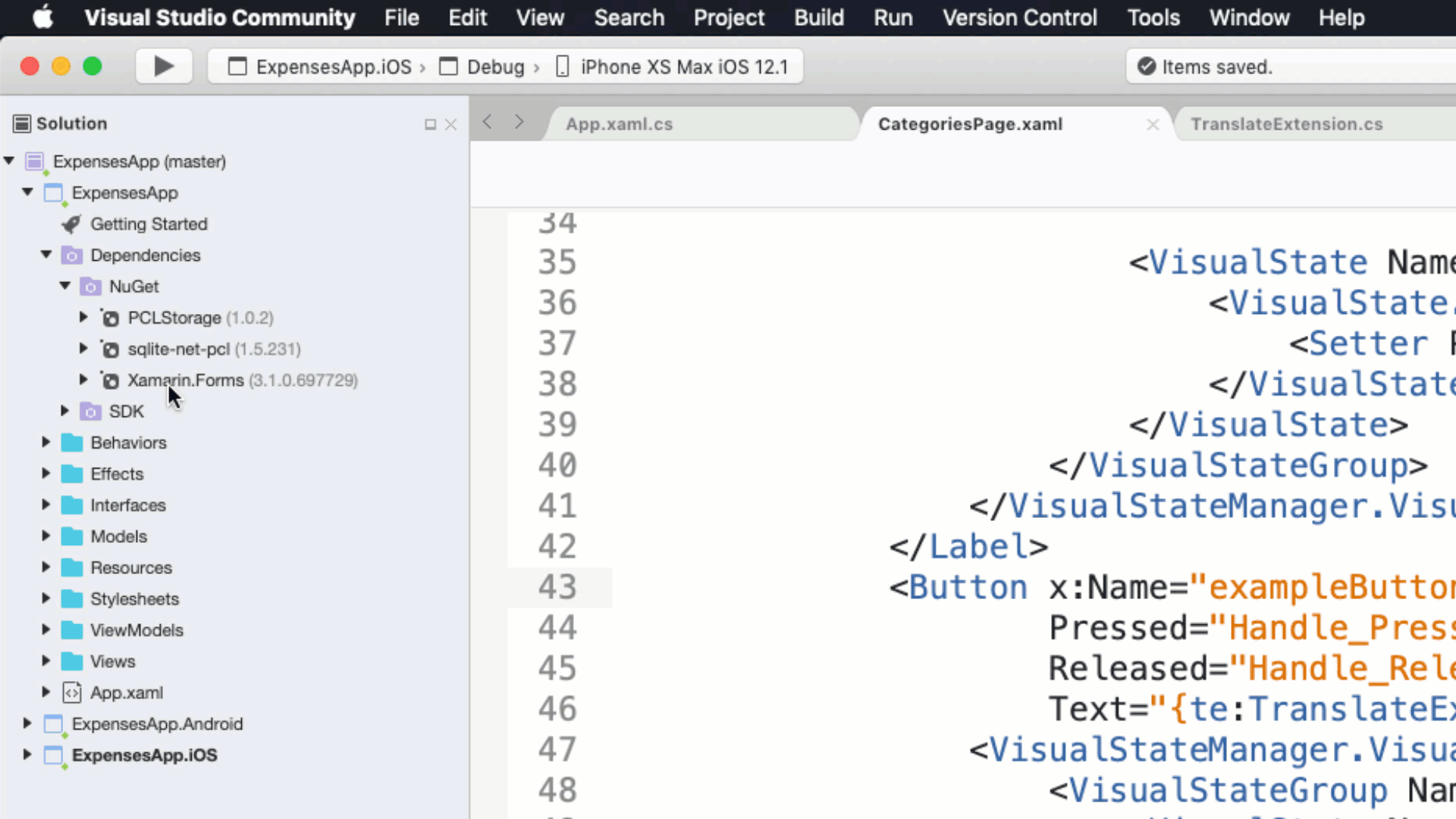Close the Solution pad
Screen dimensions: 1456x819
451,124
